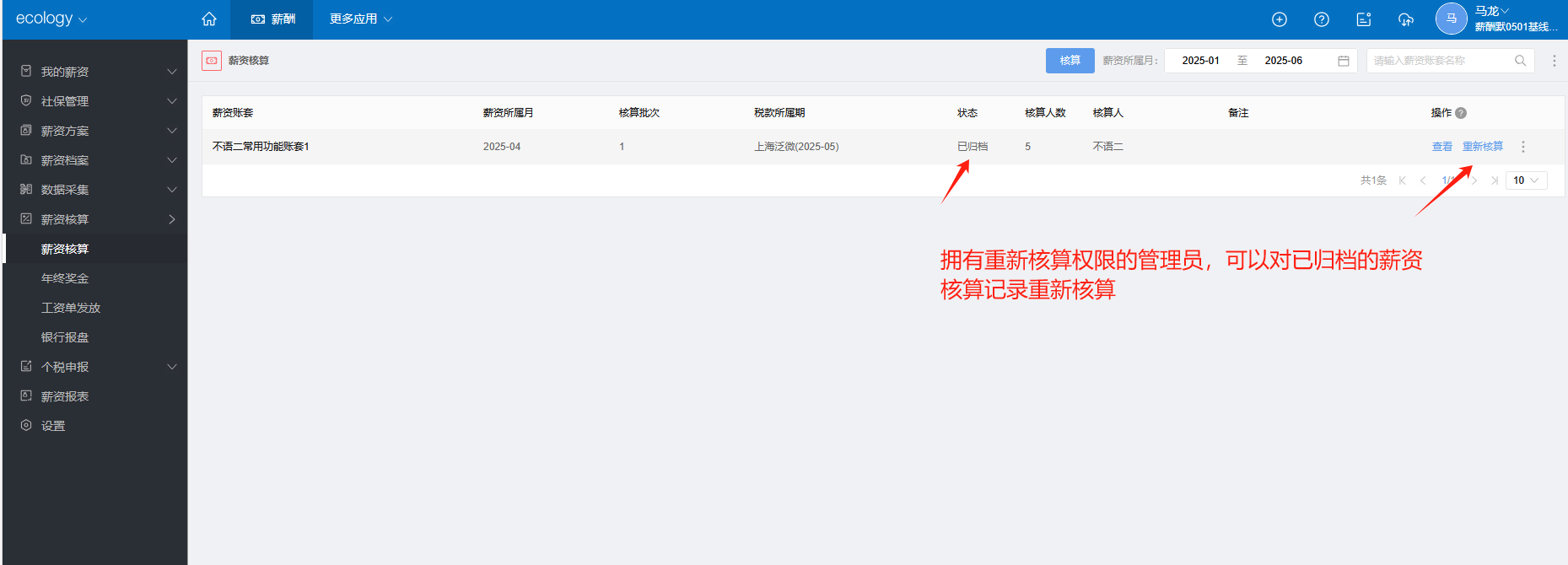Click the cloud upload icon
1568x565 pixels.
[1406, 19]
